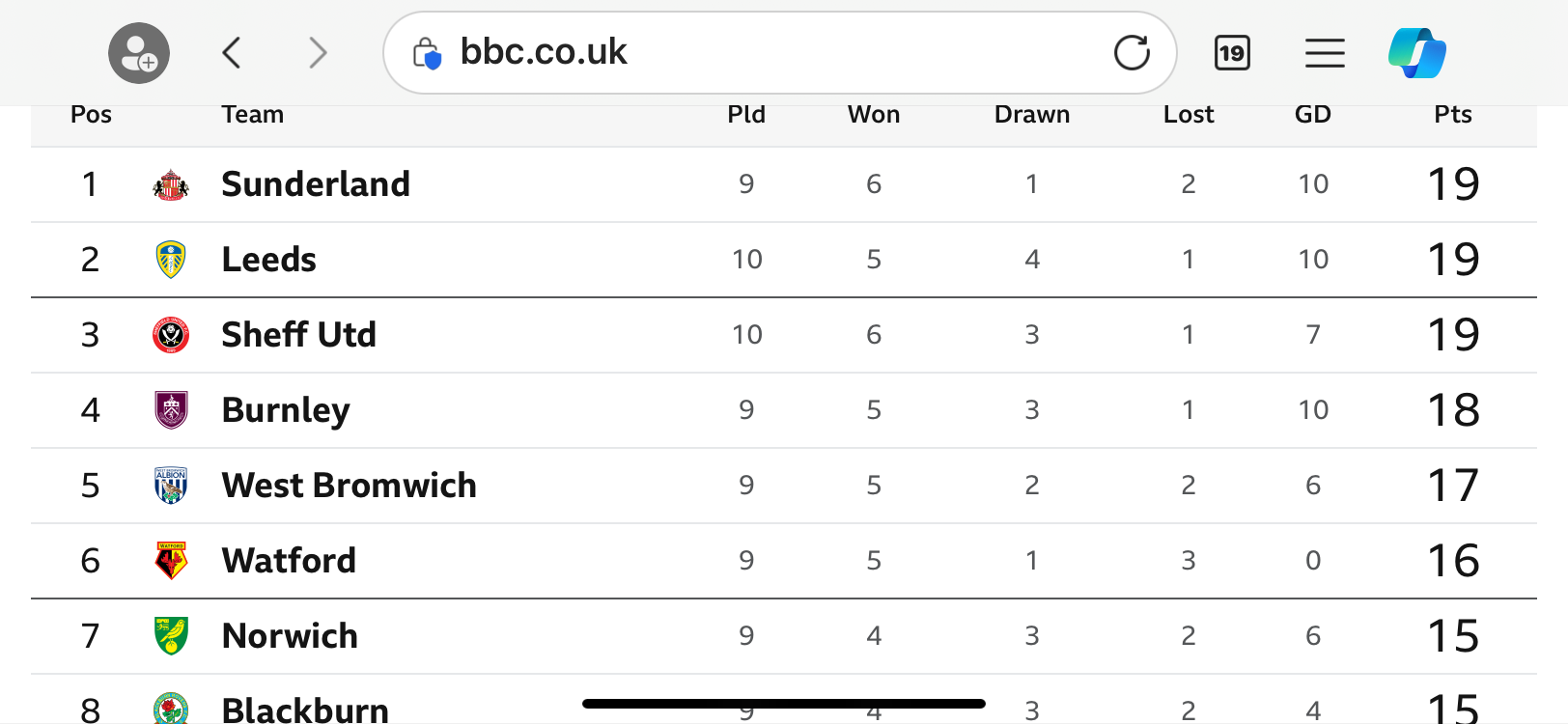The image size is (1568, 724).
Task: Select the GD column header
Action: point(1313,115)
